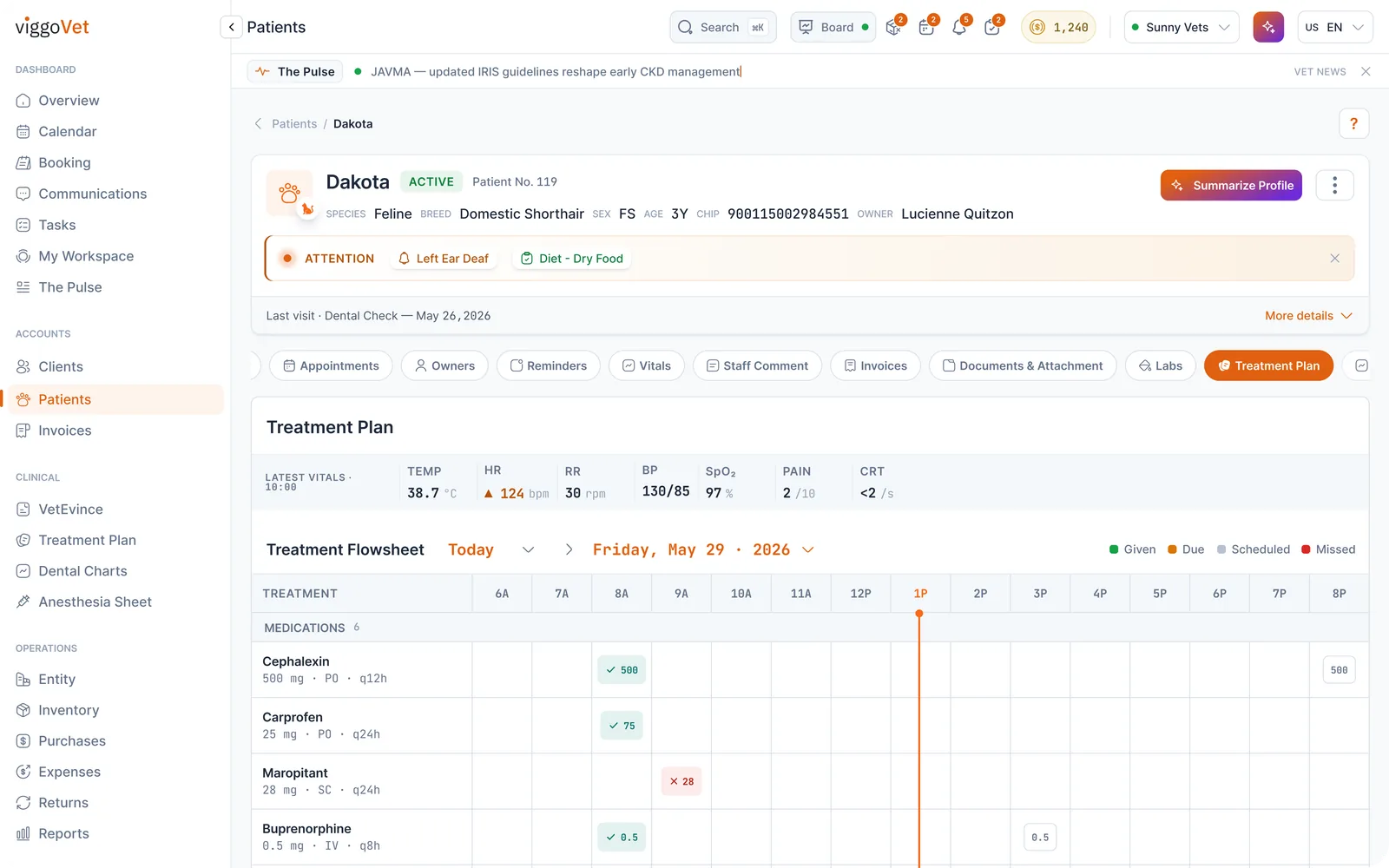The height and width of the screenshot is (868, 1389).
Task: Click the Summarize Profile button
Action: (x=1231, y=185)
